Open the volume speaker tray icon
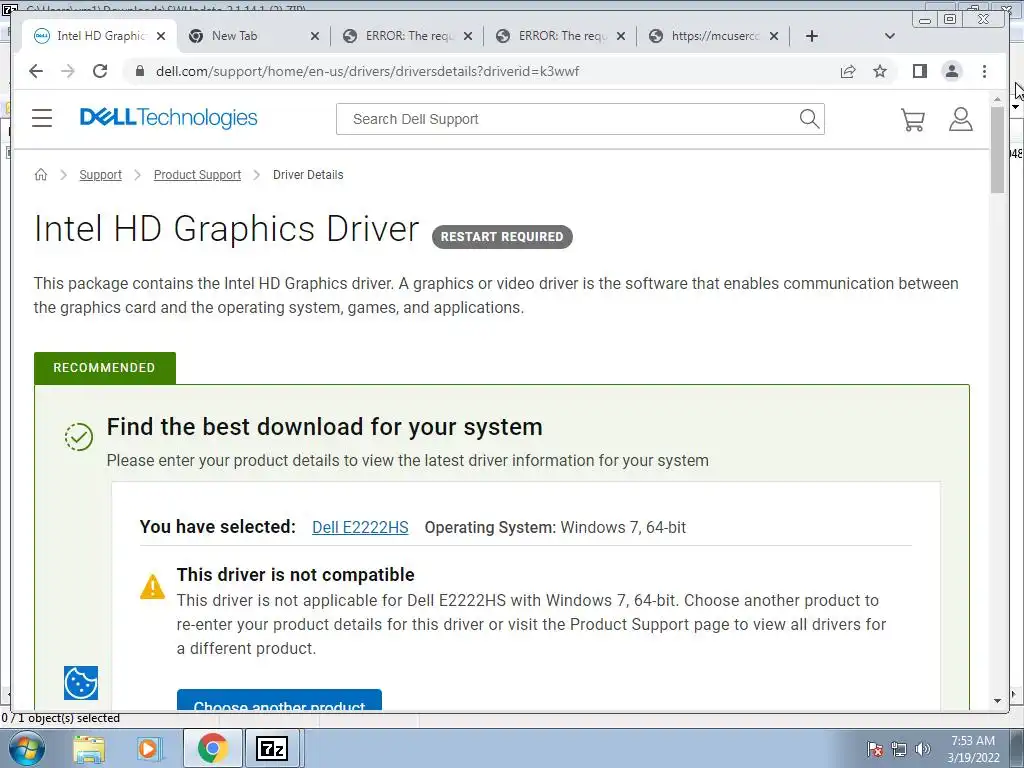The height and width of the screenshot is (768, 1024). pyautogui.click(x=922, y=749)
